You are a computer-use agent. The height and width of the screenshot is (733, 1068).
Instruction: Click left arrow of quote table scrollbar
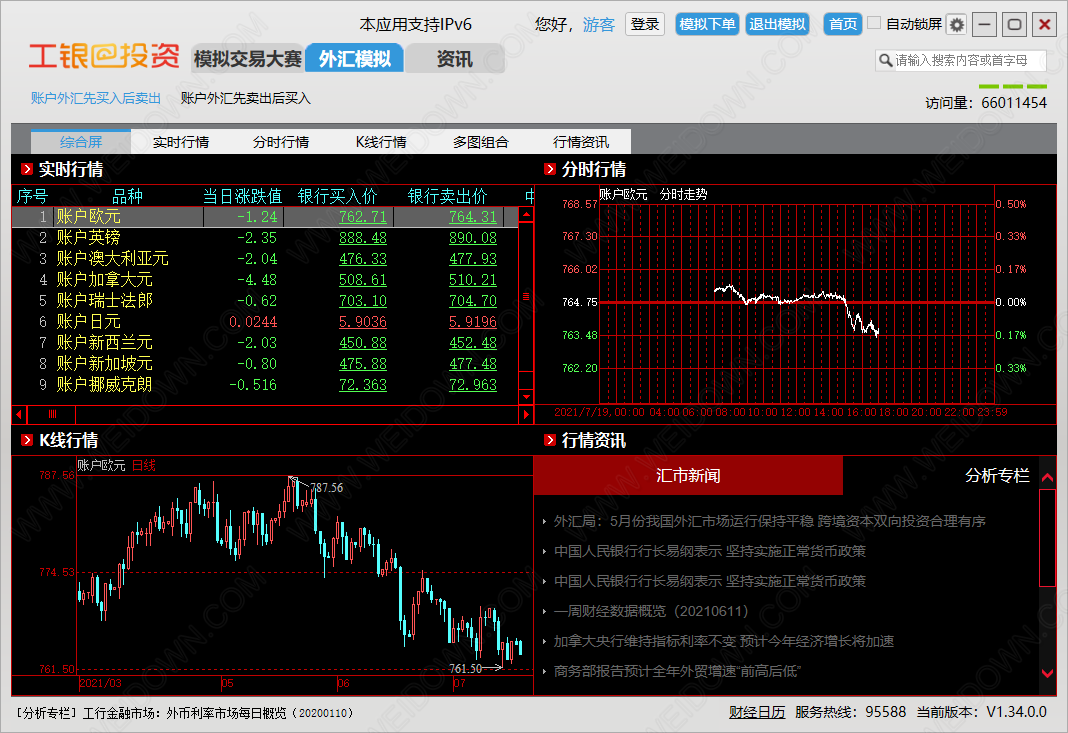[19, 414]
